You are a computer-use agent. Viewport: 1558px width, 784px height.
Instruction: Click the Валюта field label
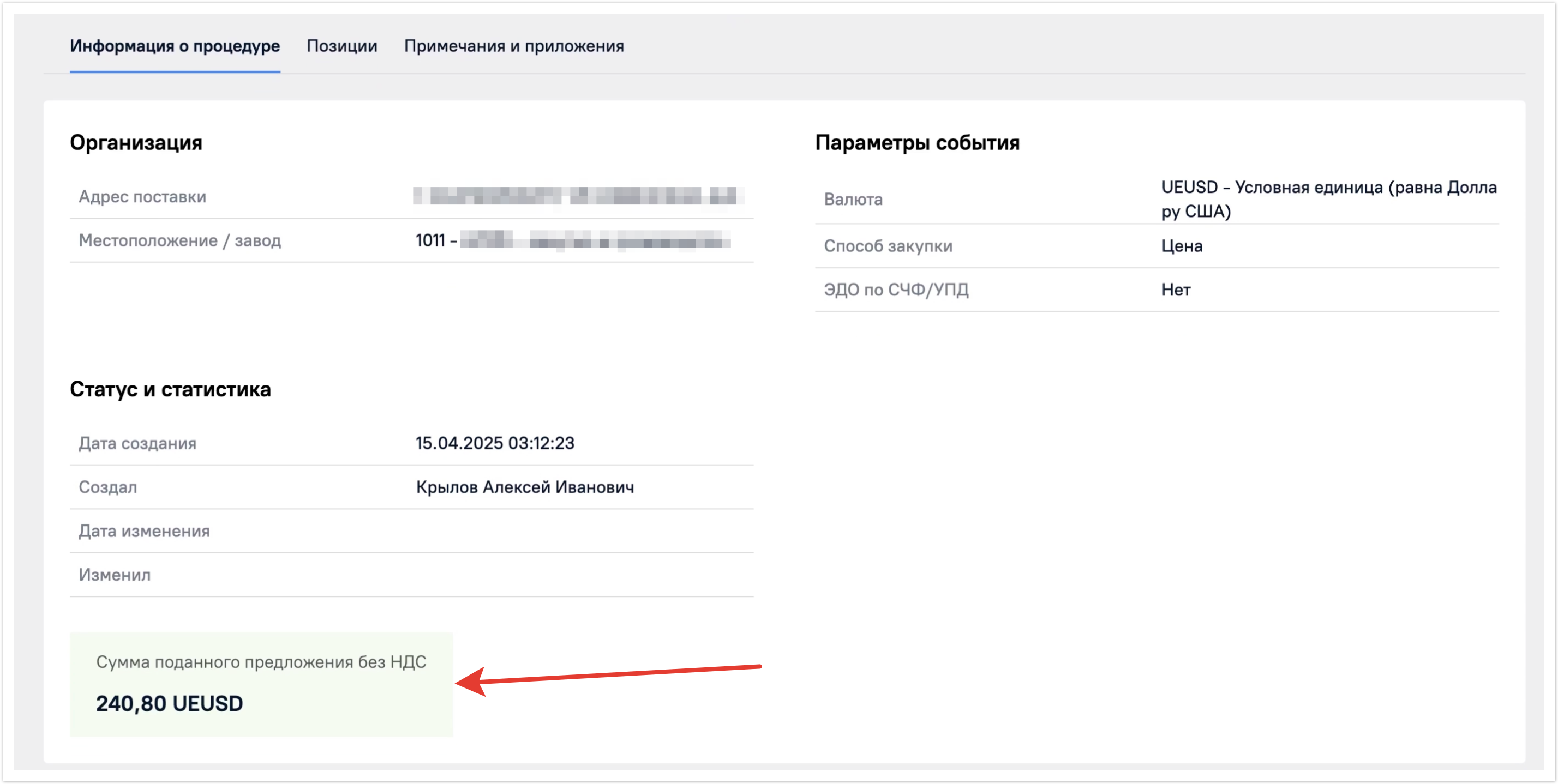coord(853,199)
